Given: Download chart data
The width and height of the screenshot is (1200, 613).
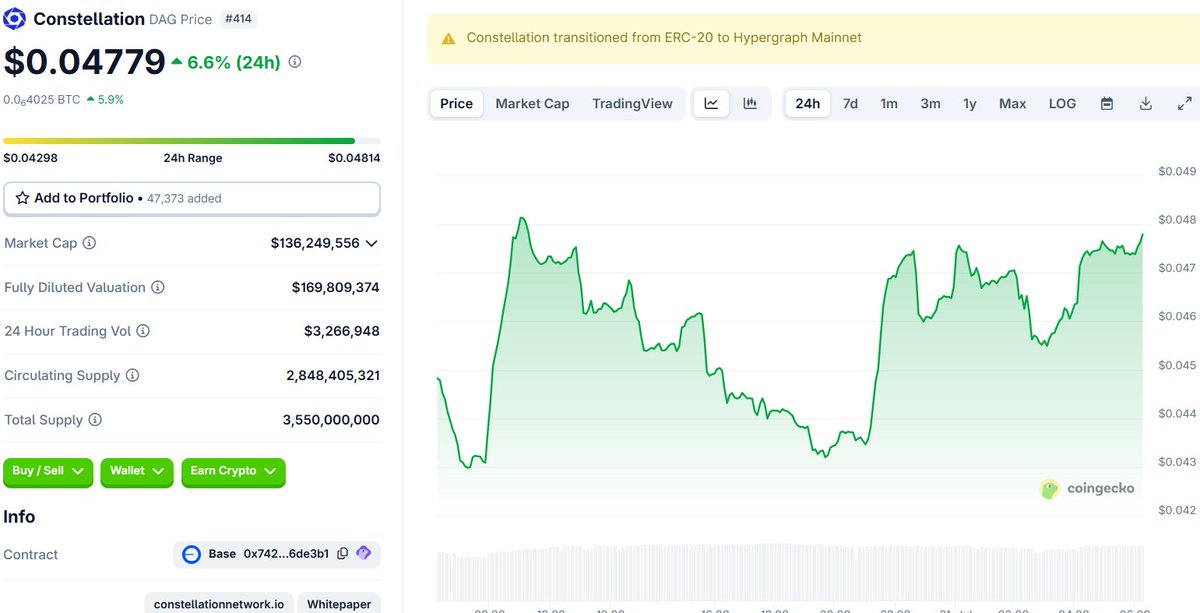Looking at the screenshot, I should click(1146, 103).
